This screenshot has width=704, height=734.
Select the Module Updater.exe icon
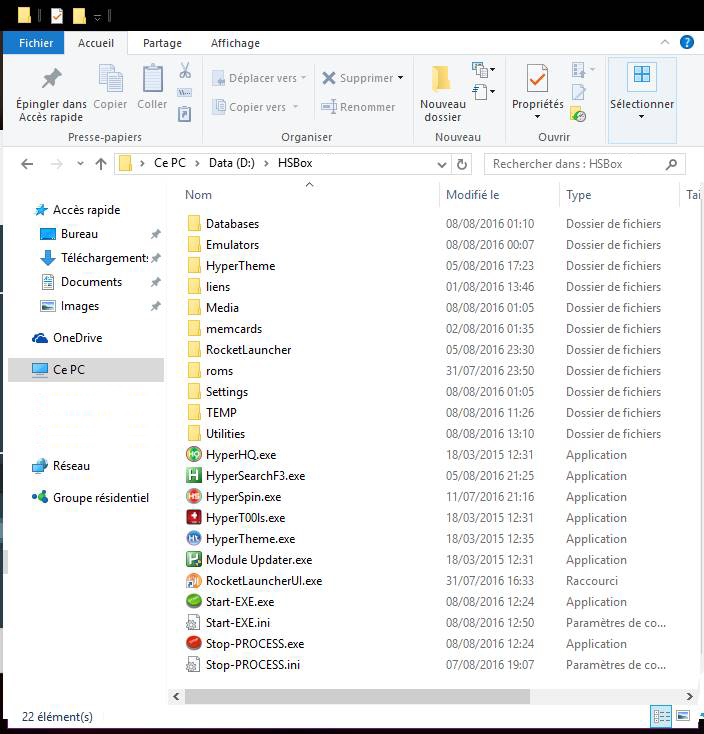(194, 559)
